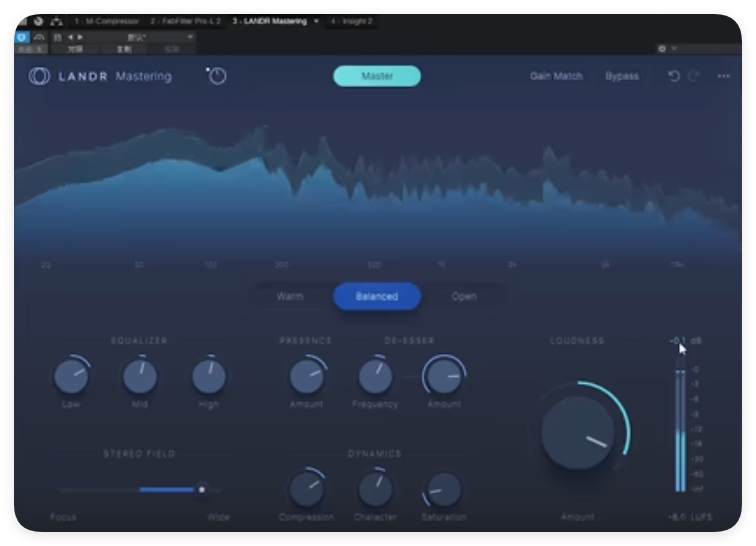756x546 pixels.
Task: Click the Focus label under the stereo slider
Action: tap(63, 517)
